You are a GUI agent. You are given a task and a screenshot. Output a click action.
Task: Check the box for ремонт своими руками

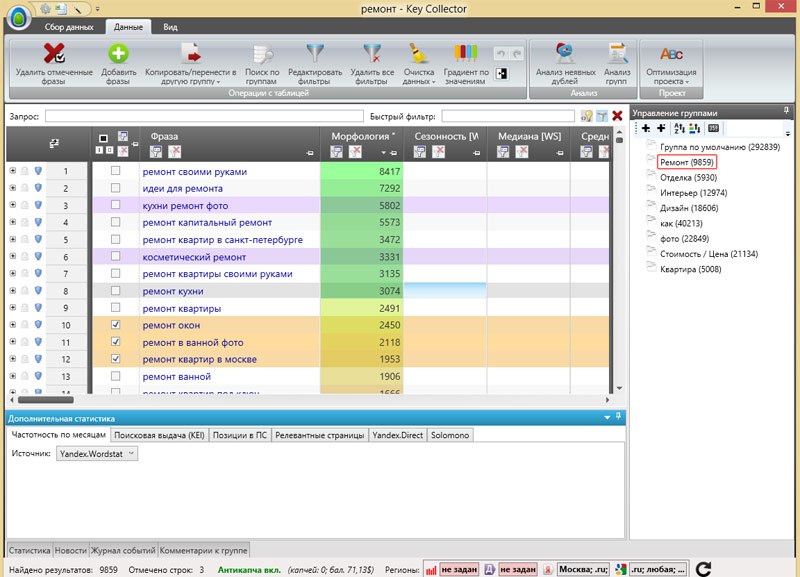pos(116,171)
